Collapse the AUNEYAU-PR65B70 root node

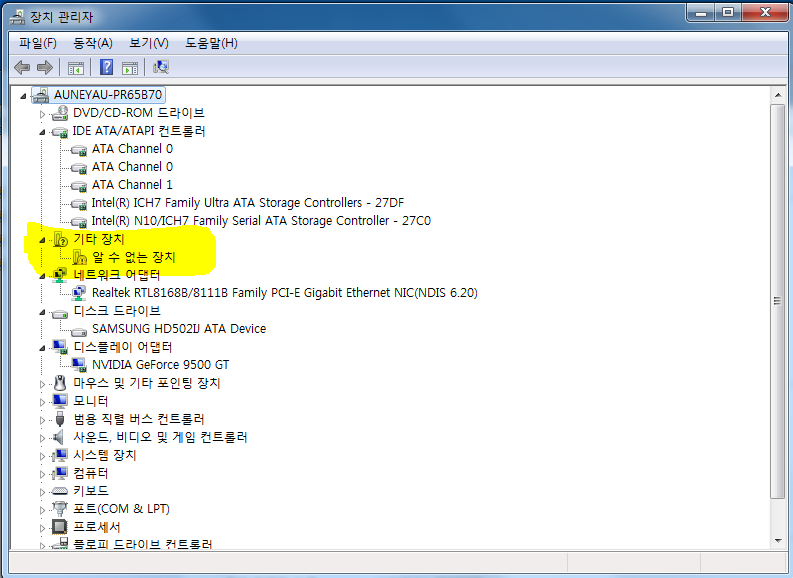coord(23,96)
